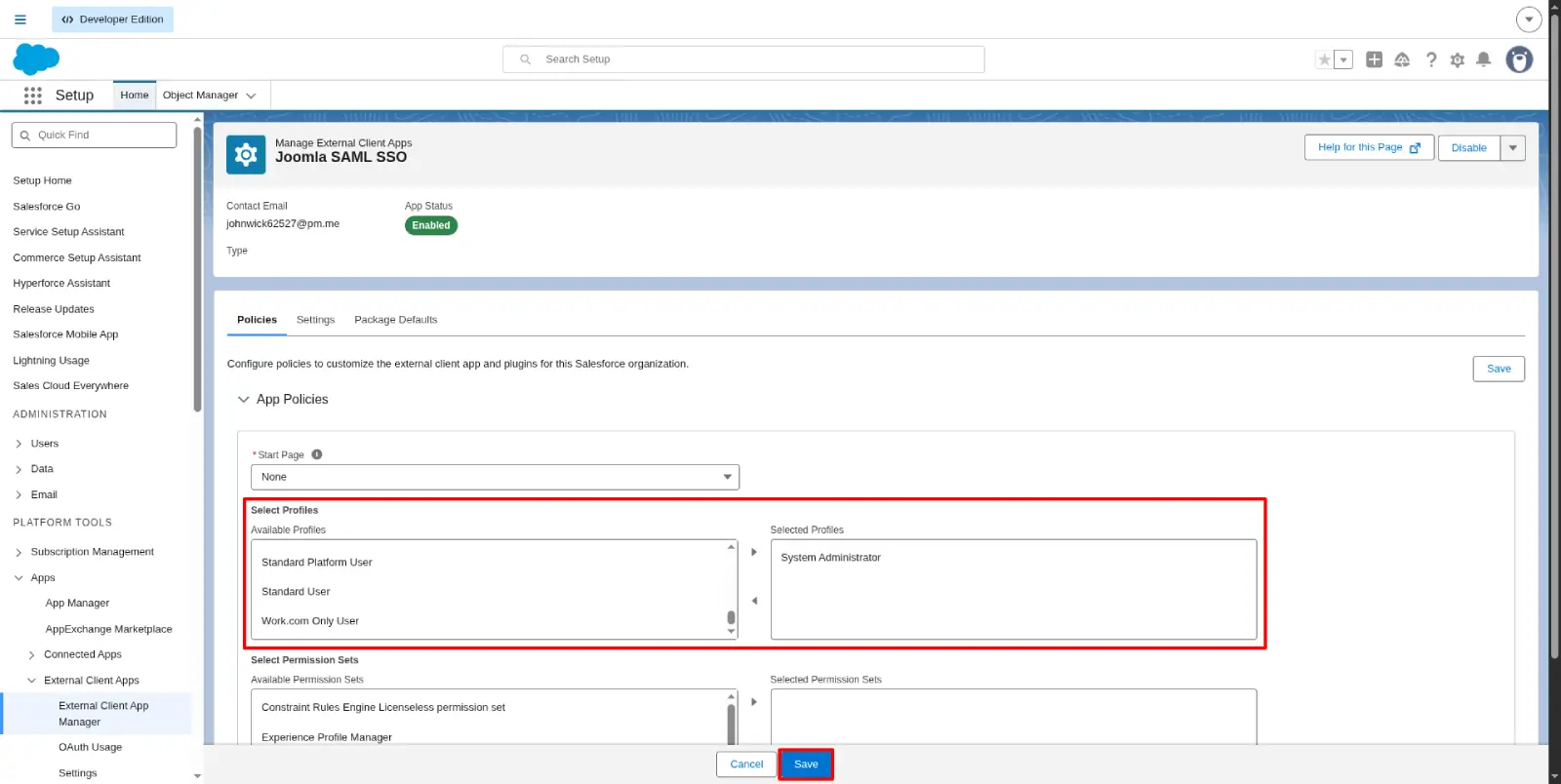Open the Object Manager tab
Viewport: 1561px width, 784px height.
click(200, 96)
